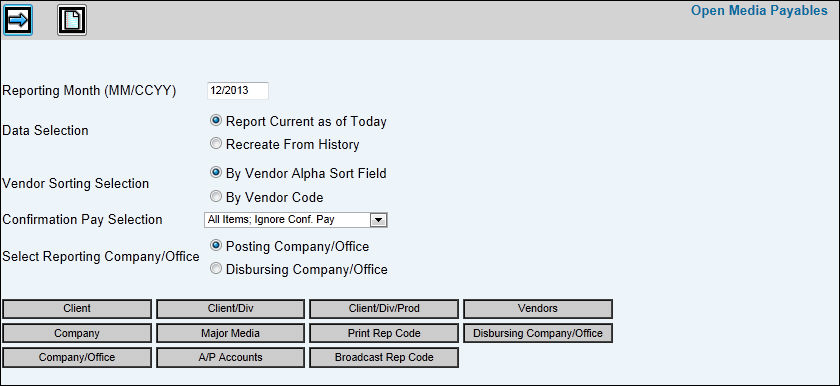The width and height of the screenshot is (840, 386).
Task: Click the Client button
Action: (x=77, y=309)
